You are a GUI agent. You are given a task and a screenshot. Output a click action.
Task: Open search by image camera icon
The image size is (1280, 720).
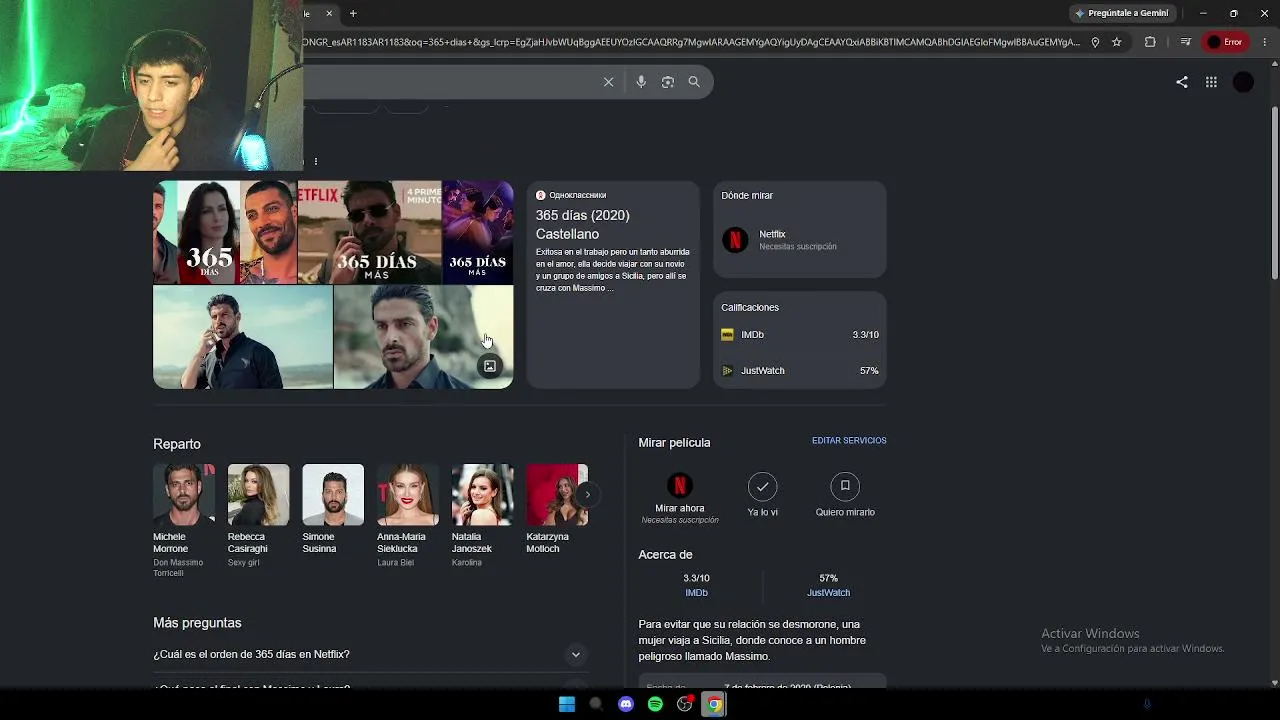pos(668,82)
